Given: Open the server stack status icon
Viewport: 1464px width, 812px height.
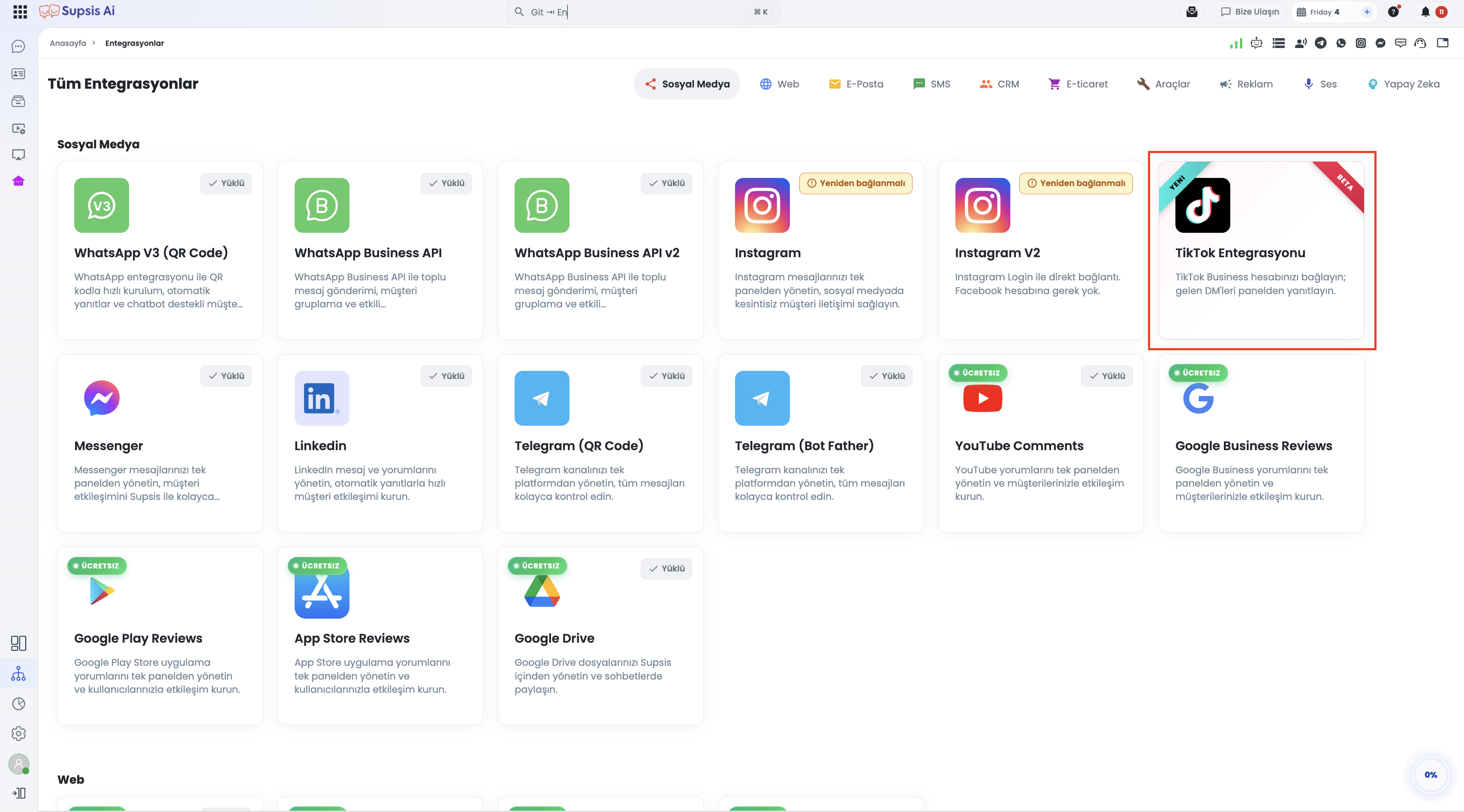Looking at the screenshot, I should [x=1279, y=43].
